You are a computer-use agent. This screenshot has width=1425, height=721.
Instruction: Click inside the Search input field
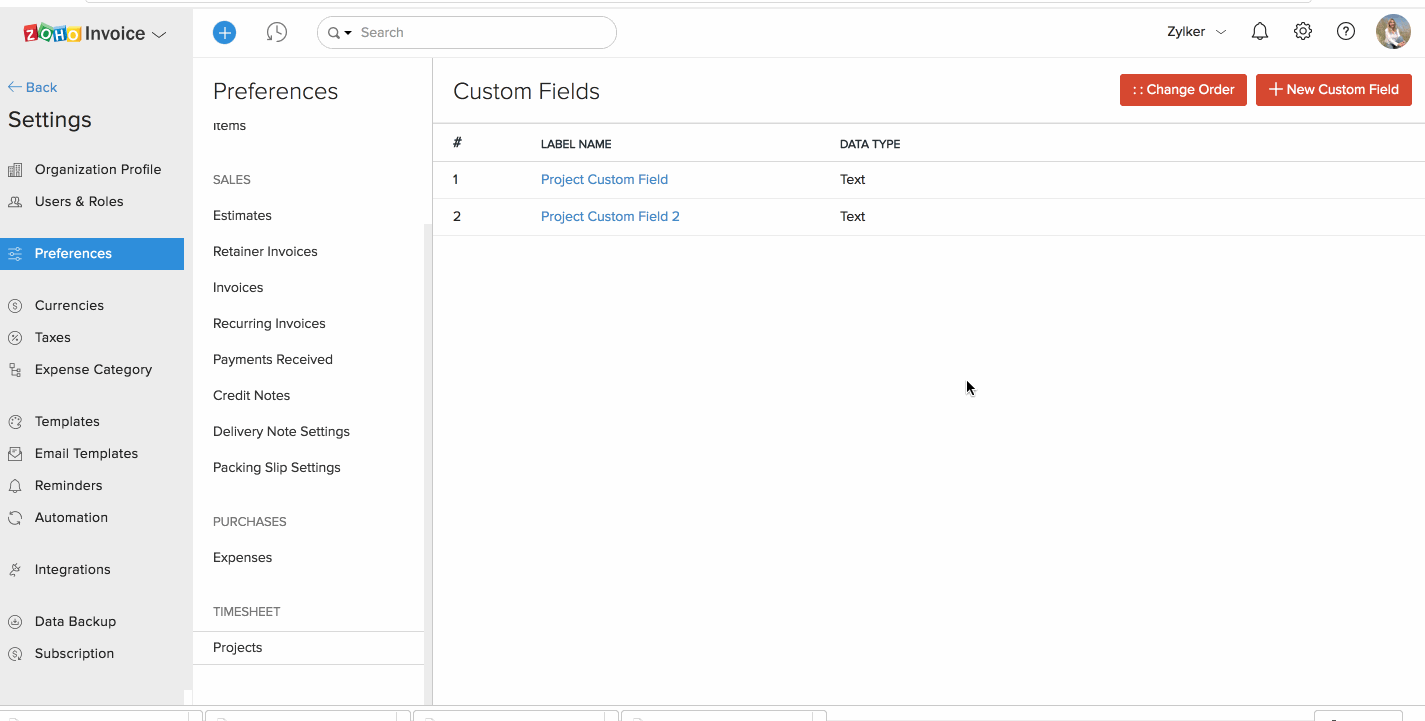point(480,33)
